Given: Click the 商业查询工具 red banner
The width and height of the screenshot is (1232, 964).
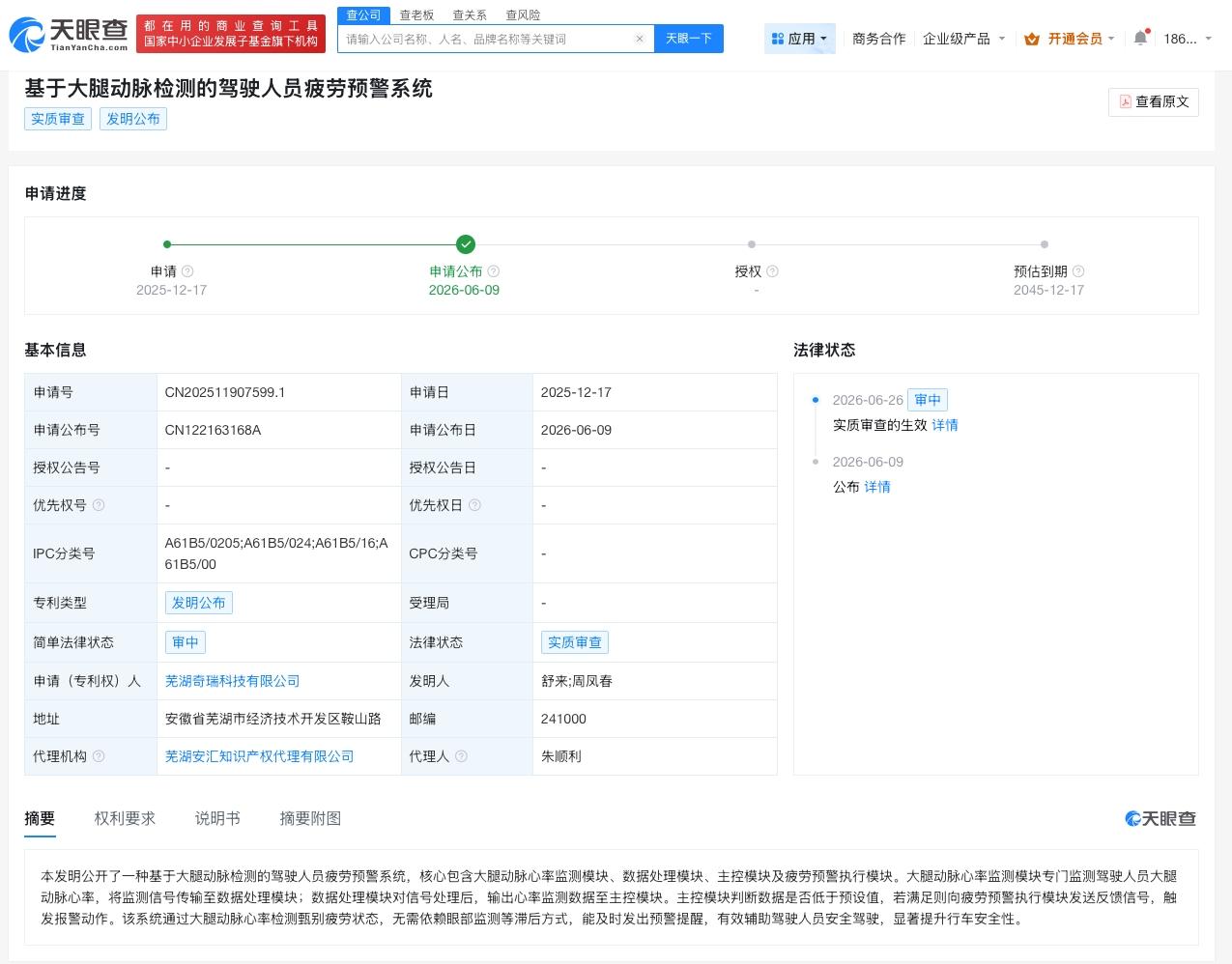Looking at the screenshot, I should (x=231, y=34).
